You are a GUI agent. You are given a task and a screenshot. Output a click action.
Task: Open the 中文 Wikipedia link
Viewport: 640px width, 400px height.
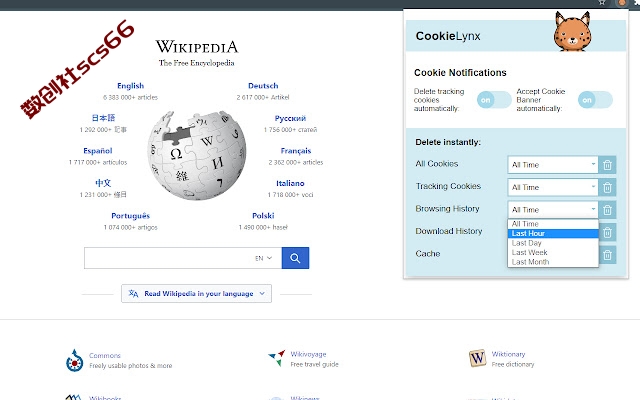pyautogui.click(x=103, y=183)
